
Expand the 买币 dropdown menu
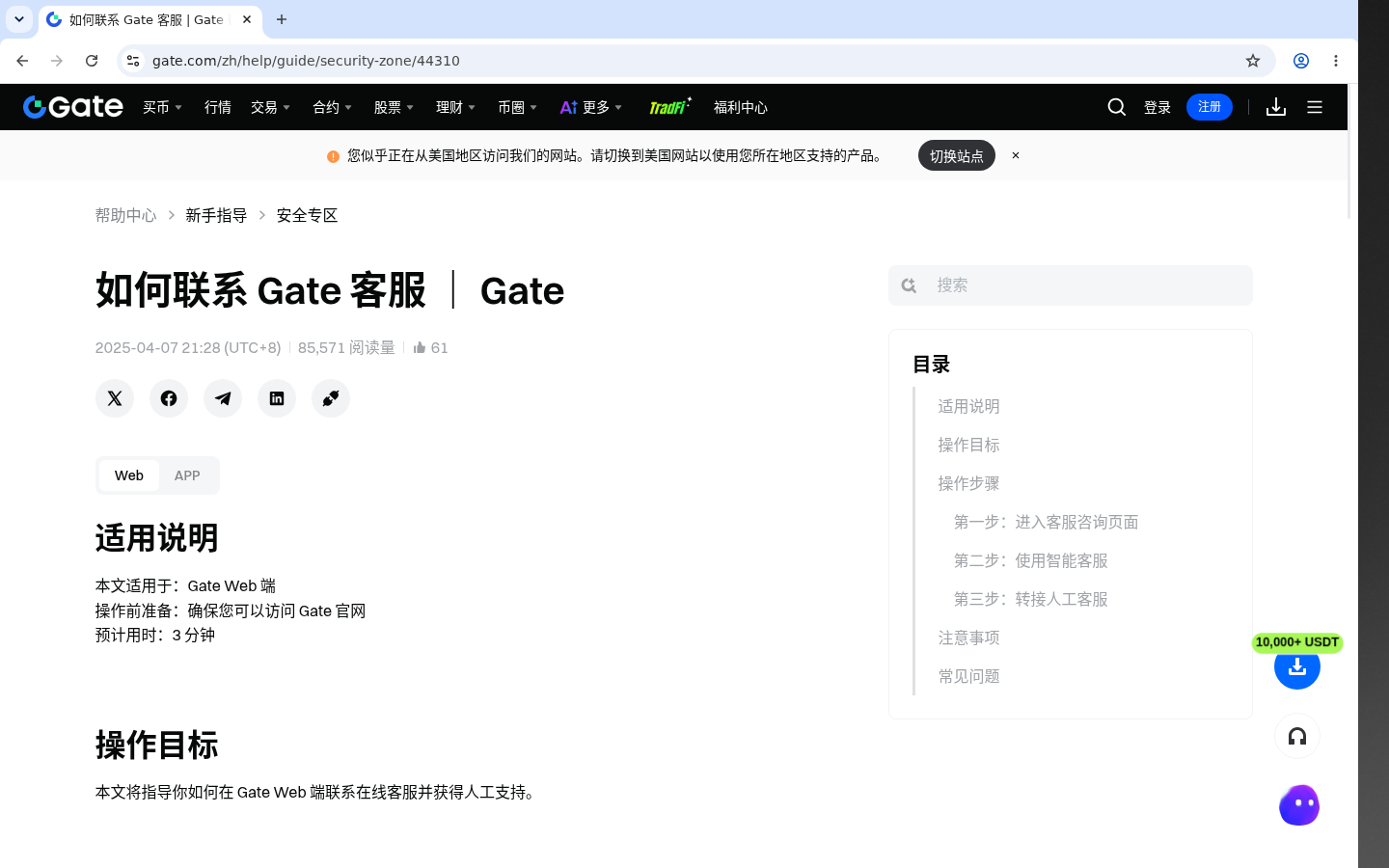point(163,107)
